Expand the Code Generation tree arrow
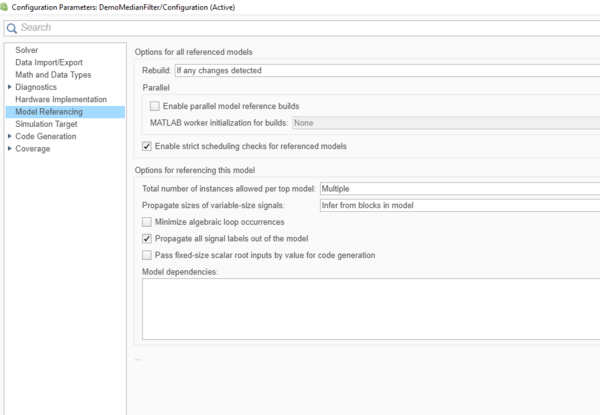The height and width of the screenshot is (415, 600). point(9,137)
